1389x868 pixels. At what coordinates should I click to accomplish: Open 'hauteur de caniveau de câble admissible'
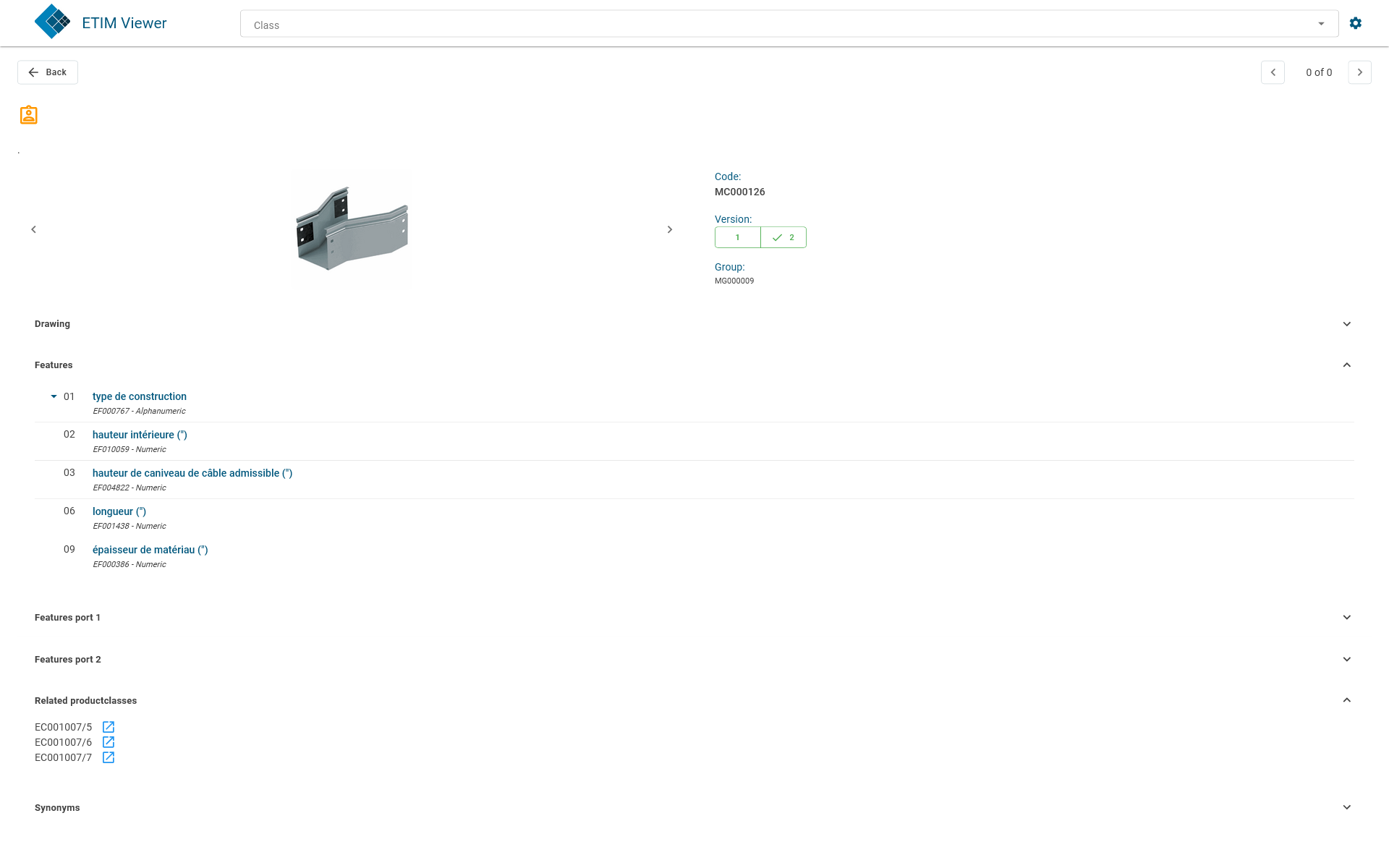[x=192, y=473]
